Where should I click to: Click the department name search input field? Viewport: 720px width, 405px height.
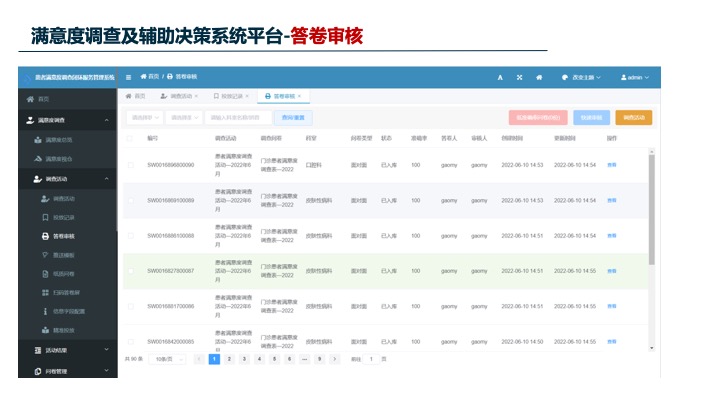click(x=238, y=118)
